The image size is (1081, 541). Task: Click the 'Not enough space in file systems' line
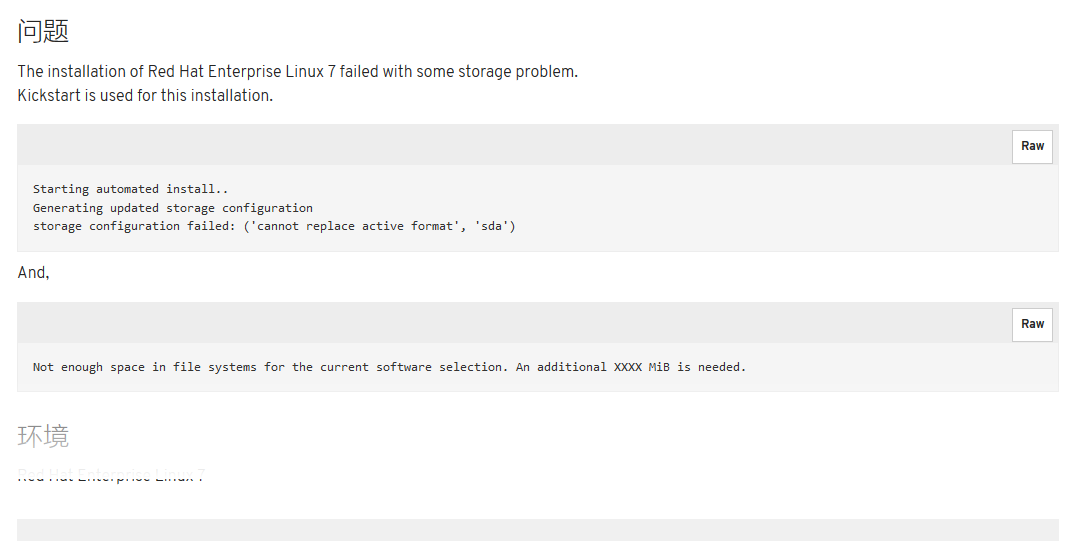390,367
